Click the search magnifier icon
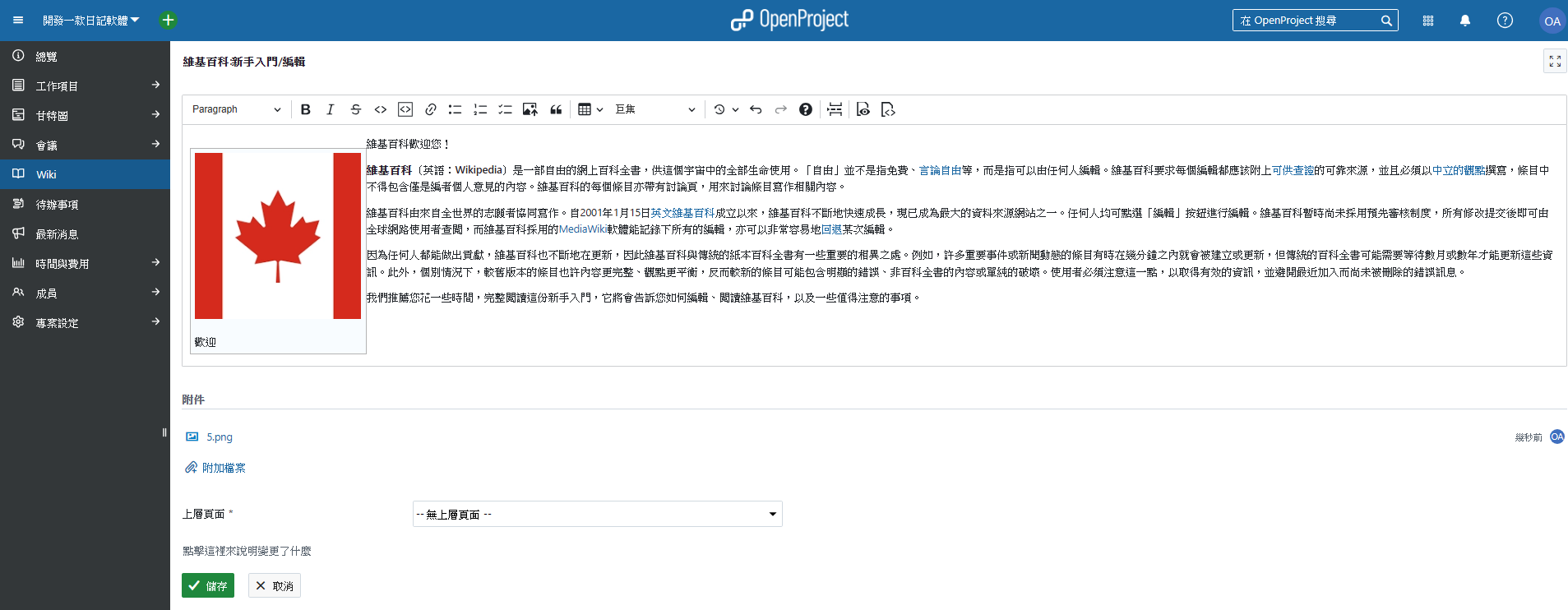Image resolution: width=1568 pixels, height=610 pixels. pos(1387,21)
